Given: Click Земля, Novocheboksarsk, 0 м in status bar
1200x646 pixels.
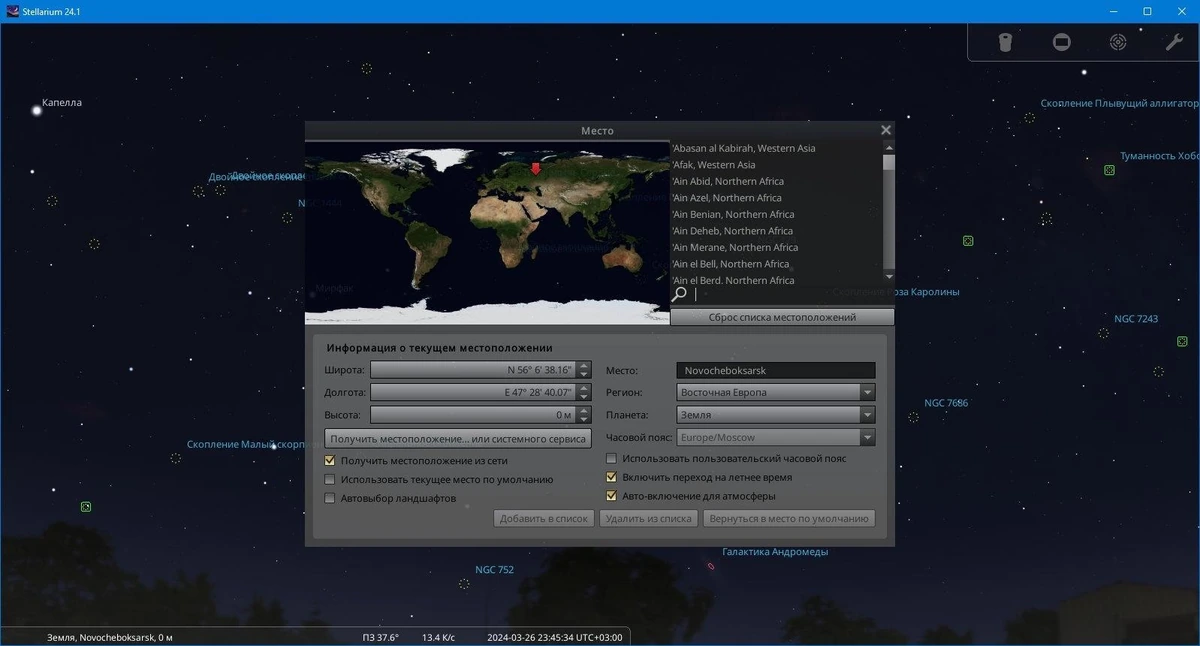Looking at the screenshot, I should pos(110,637).
